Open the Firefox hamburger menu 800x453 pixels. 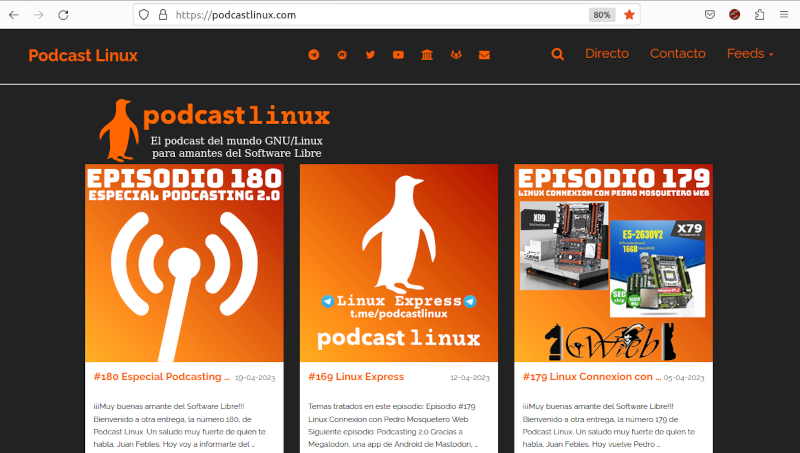[x=784, y=15]
